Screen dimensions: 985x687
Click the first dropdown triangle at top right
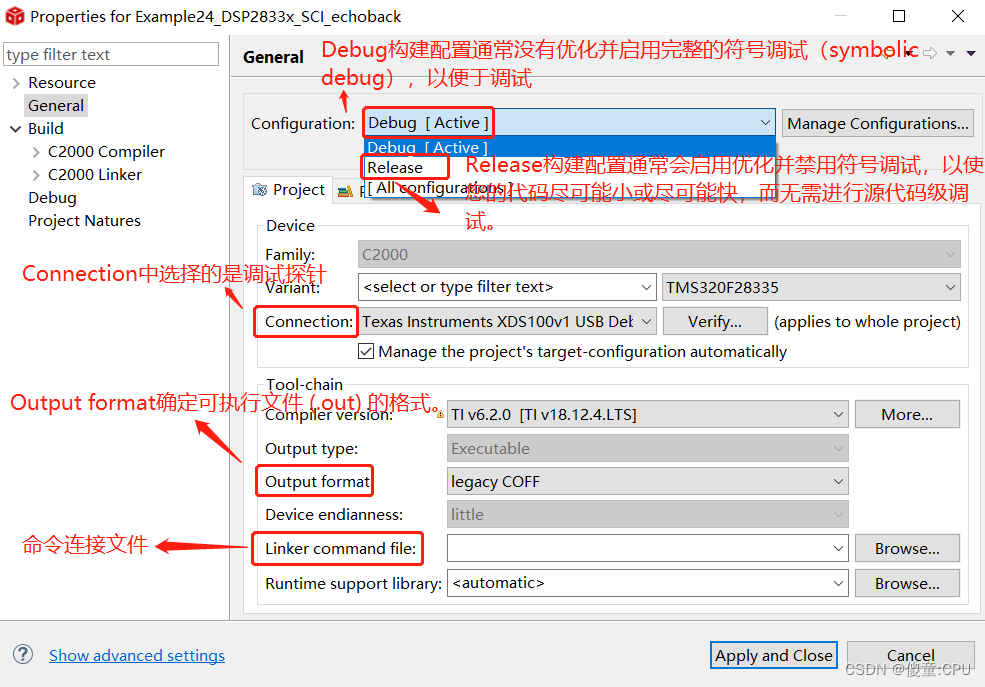pos(950,53)
